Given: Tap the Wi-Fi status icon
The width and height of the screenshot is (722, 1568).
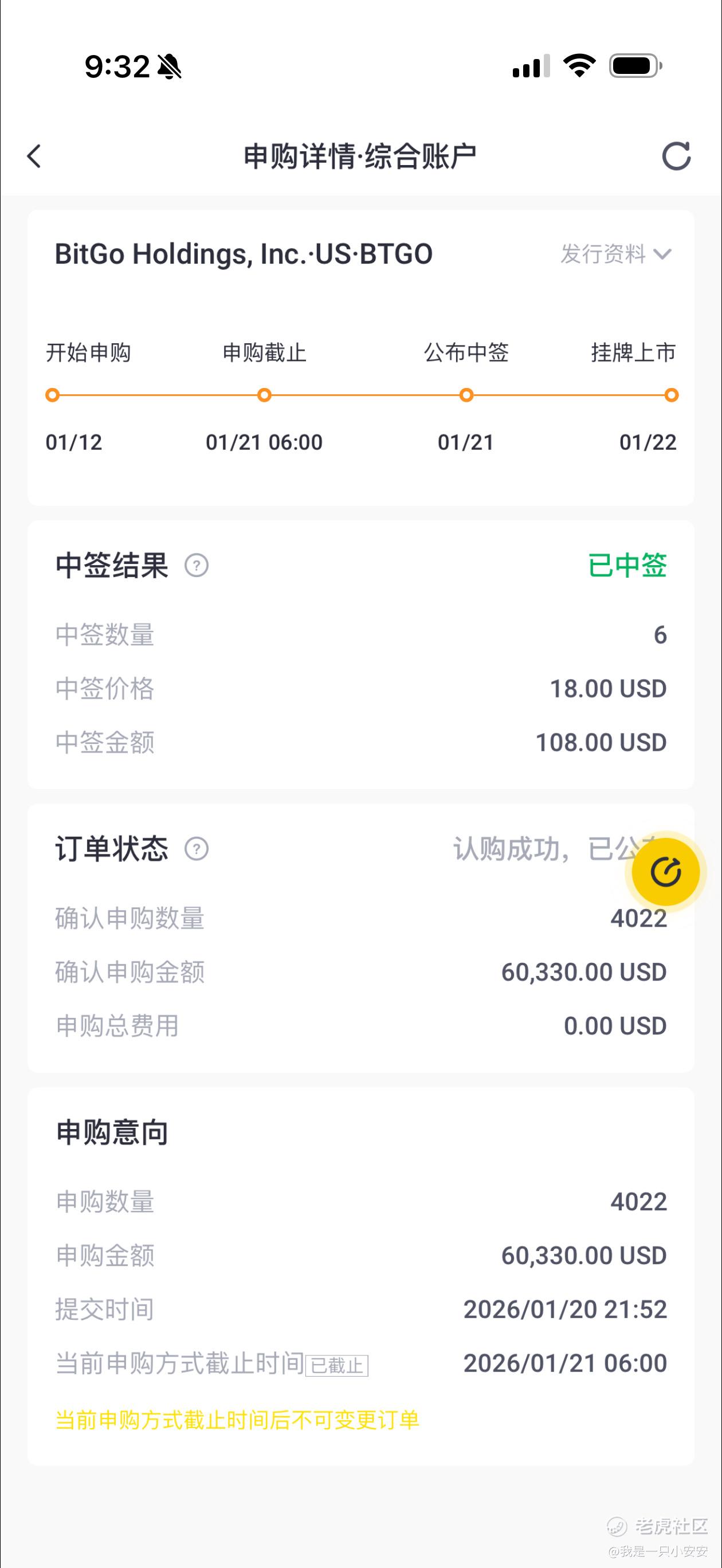Looking at the screenshot, I should click(579, 66).
